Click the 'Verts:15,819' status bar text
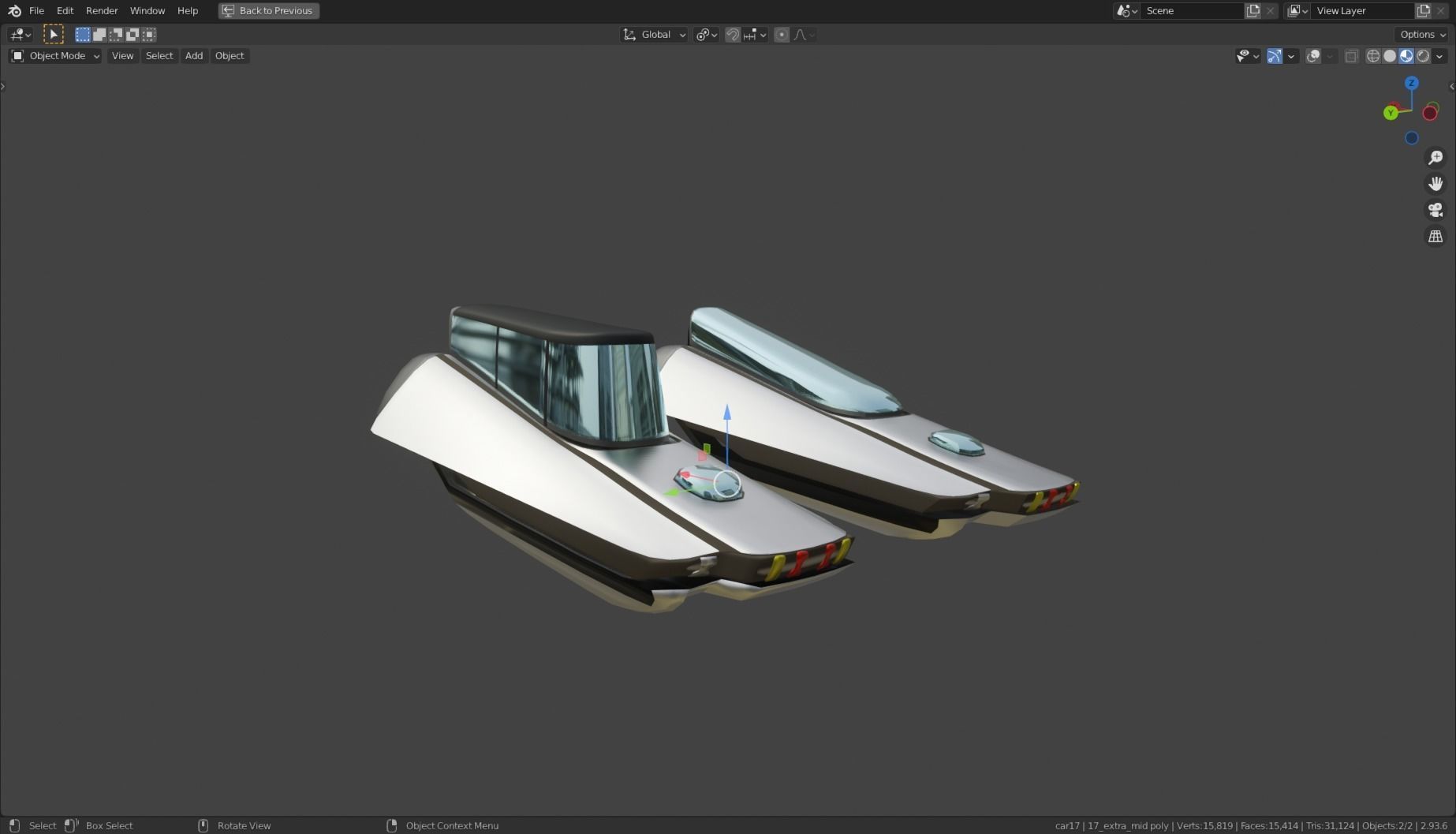Screen dimensions: 1456x834 tap(1204, 825)
